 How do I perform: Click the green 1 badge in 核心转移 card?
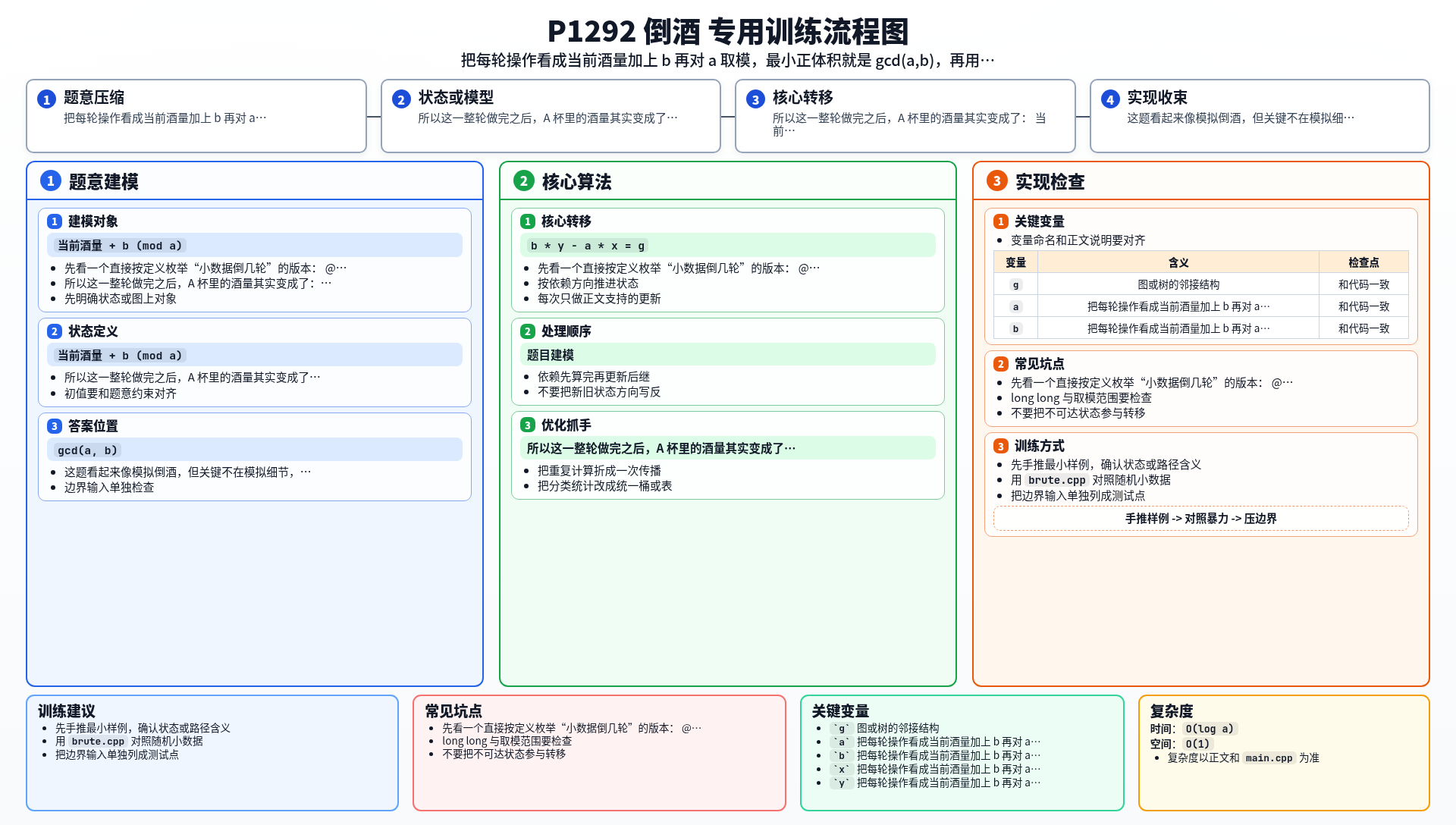528,221
